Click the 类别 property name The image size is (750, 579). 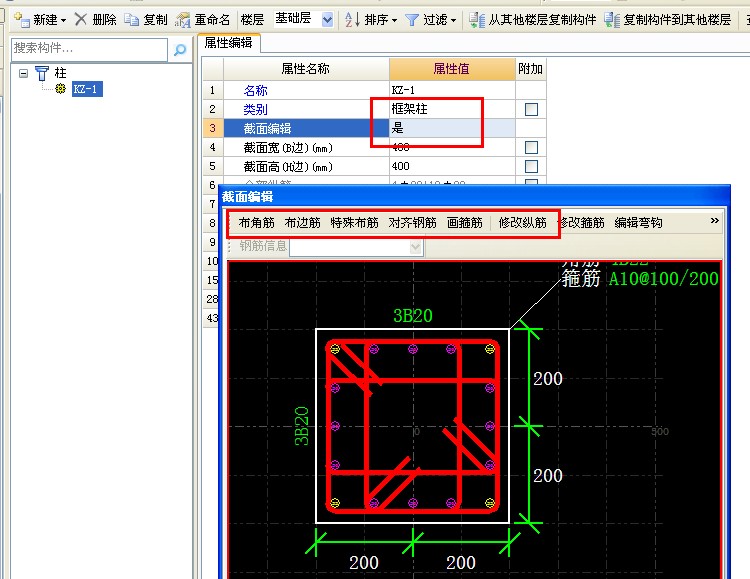[255, 109]
